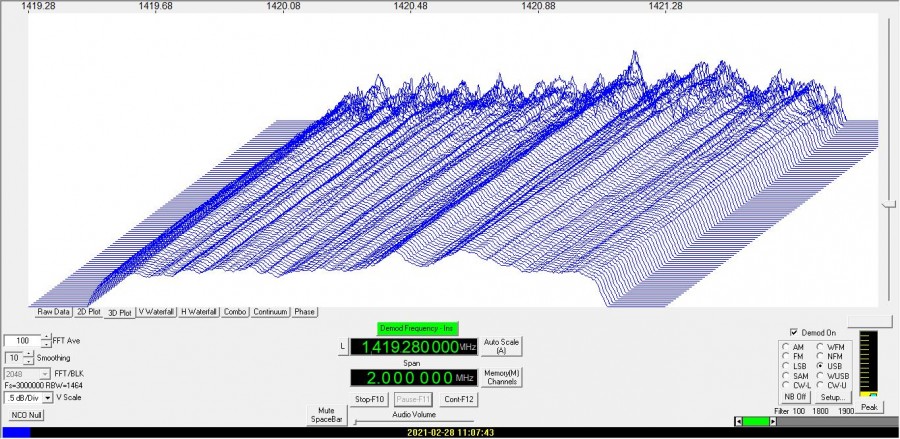
Task: Choose LSB demodulation radio button
Action: [784, 366]
